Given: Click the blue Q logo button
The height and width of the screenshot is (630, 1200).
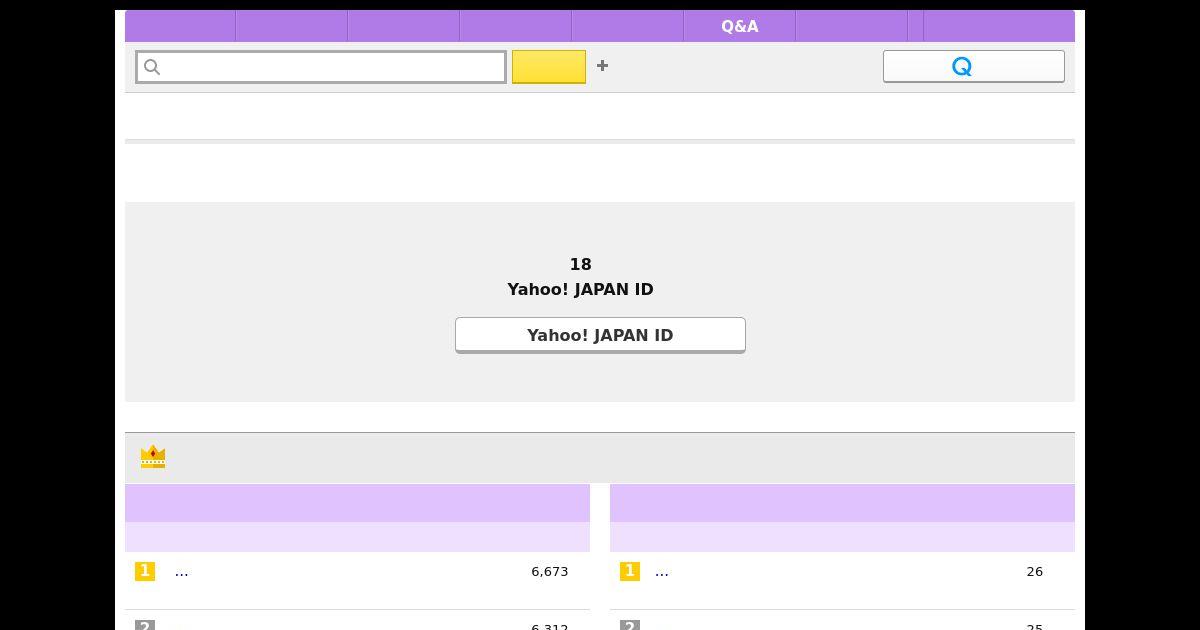Looking at the screenshot, I should (973, 66).
